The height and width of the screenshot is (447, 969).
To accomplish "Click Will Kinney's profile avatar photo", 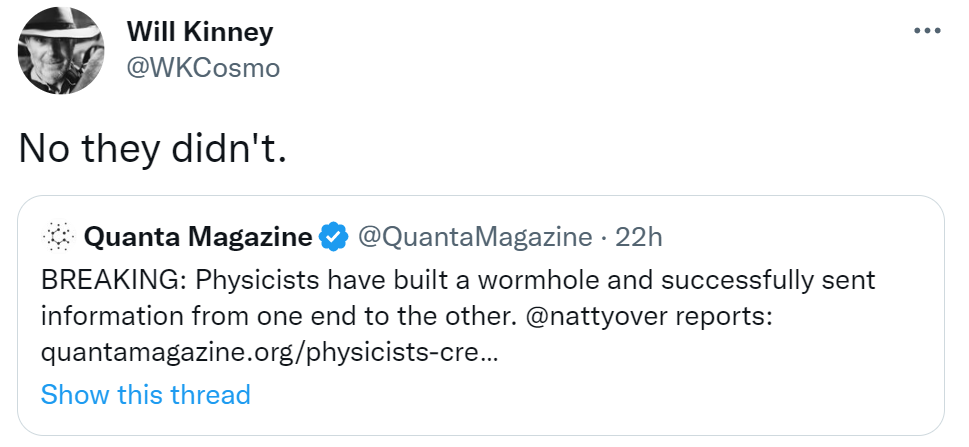I will [62, 50].
